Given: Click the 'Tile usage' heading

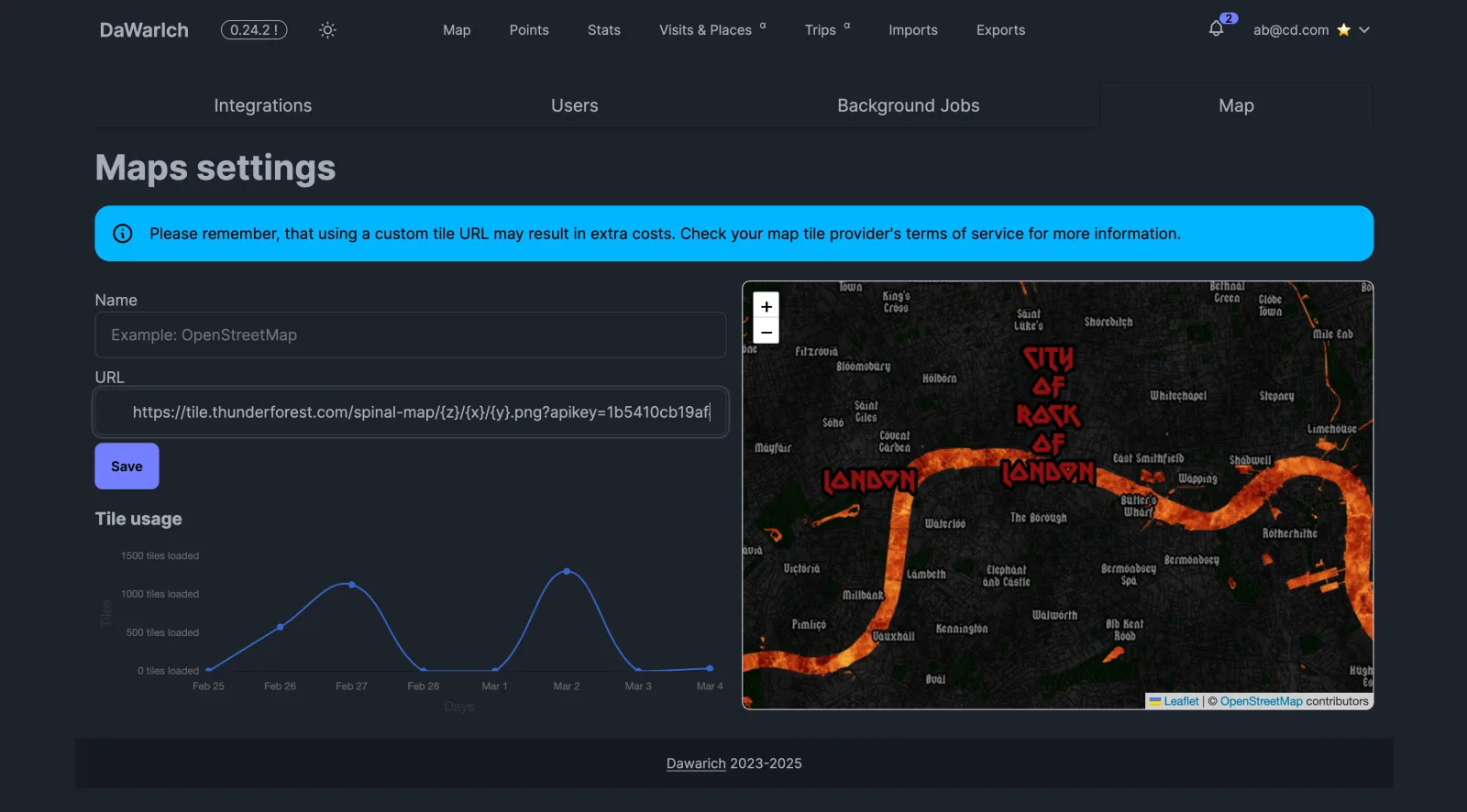Looking at the screenshot, I should (x=138, y=519).
